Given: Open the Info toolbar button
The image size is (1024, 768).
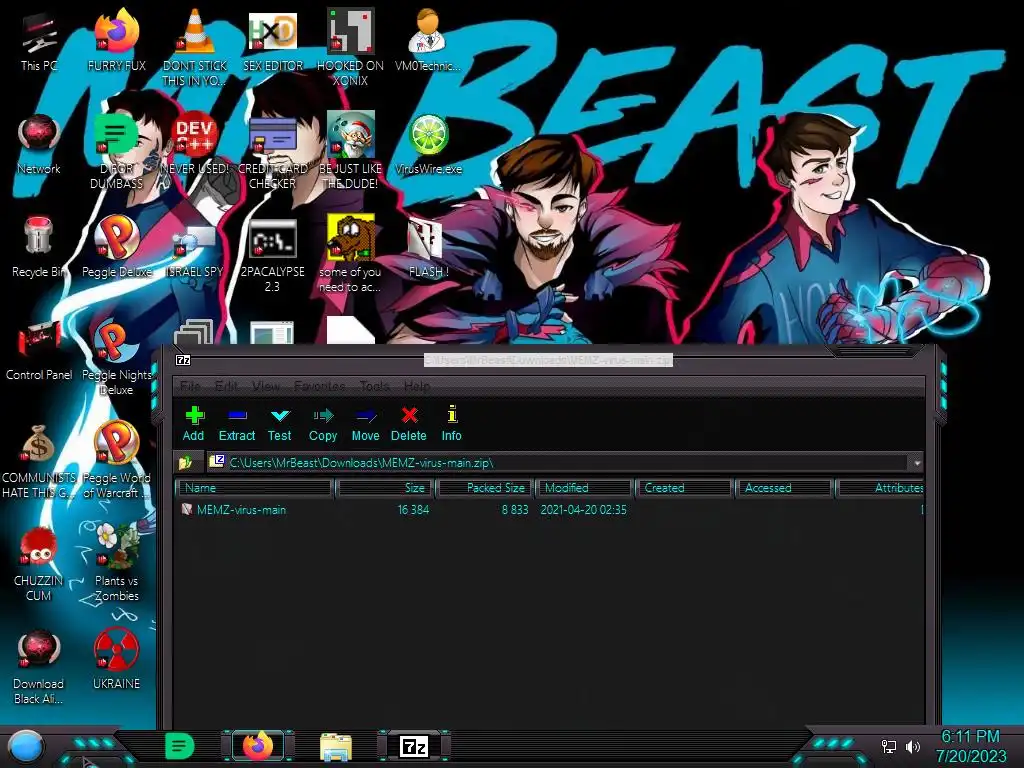Looking at the screenshot, I should coord(451,423).
